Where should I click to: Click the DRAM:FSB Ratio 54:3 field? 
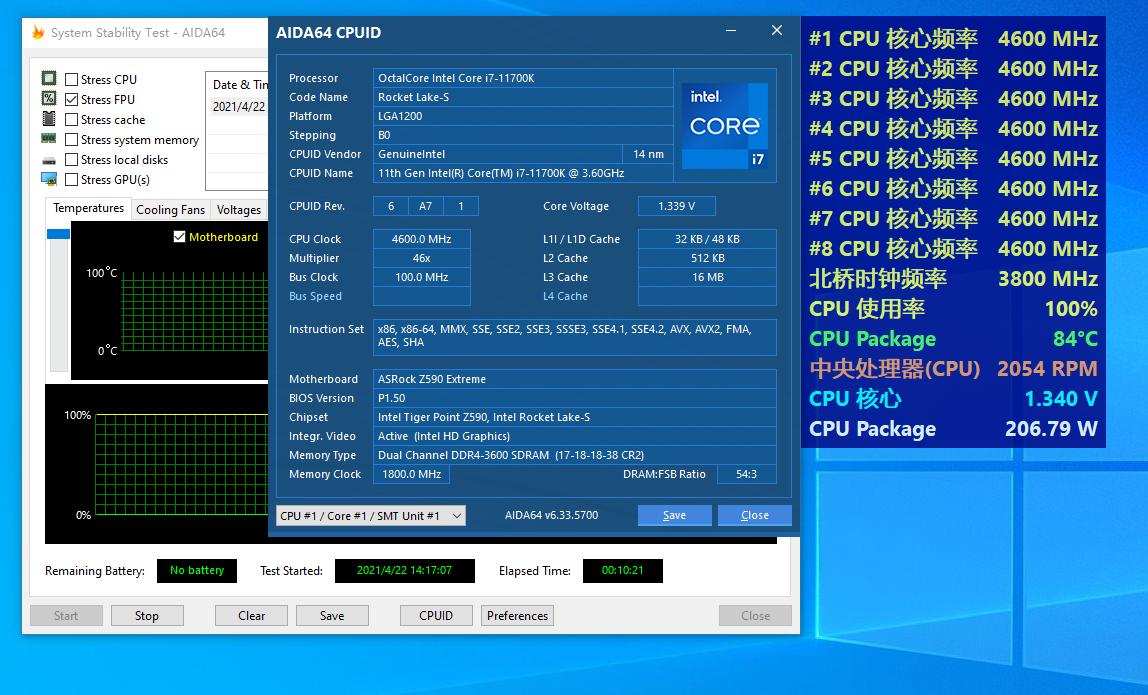(x=746, y=474)
